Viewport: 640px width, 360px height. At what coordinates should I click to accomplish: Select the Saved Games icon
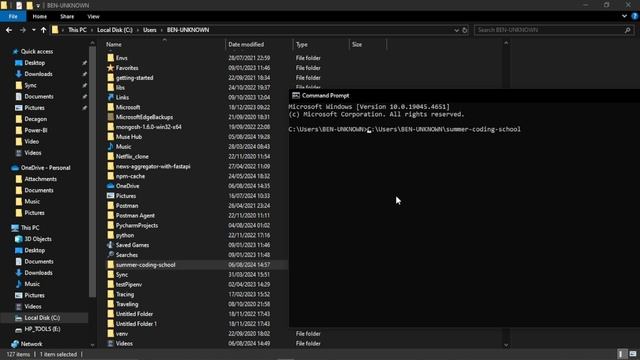[x=110, y=245]
